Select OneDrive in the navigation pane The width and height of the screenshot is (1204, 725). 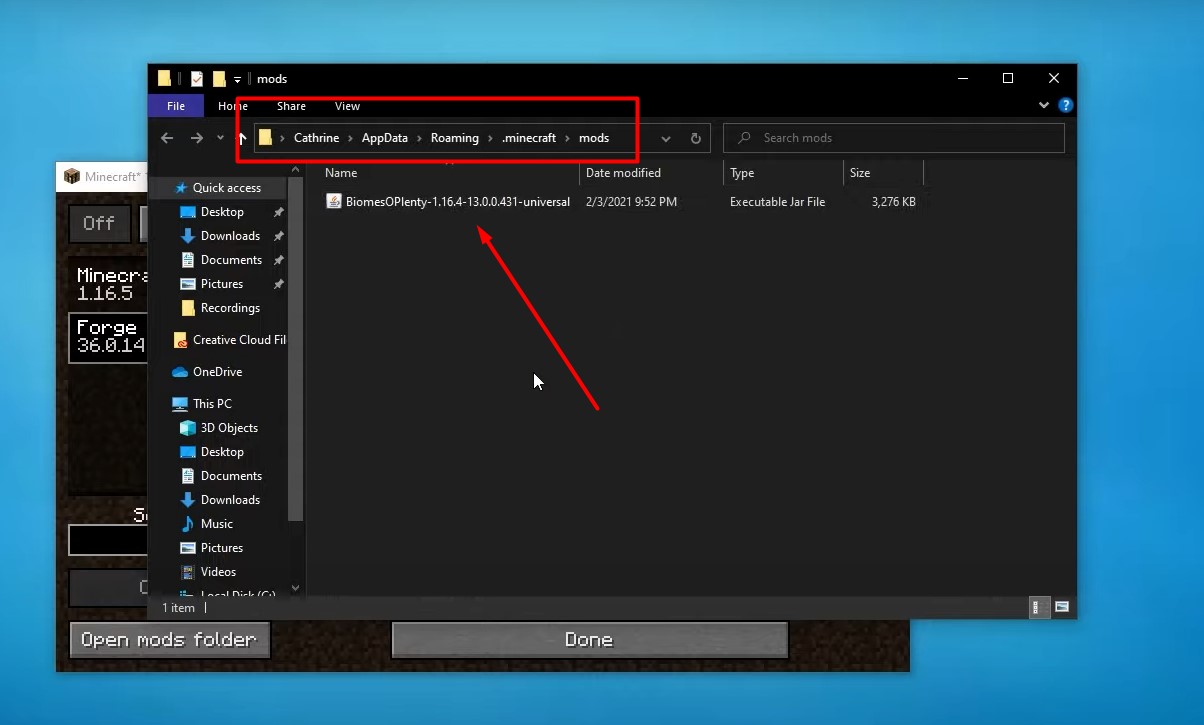pos(217,372)
